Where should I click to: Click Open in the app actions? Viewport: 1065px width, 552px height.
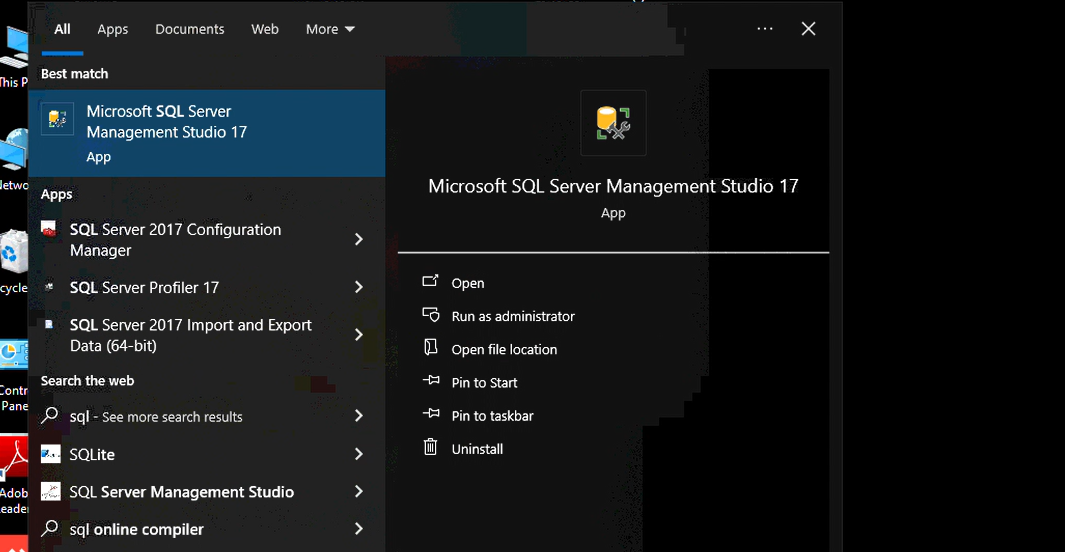468,283
